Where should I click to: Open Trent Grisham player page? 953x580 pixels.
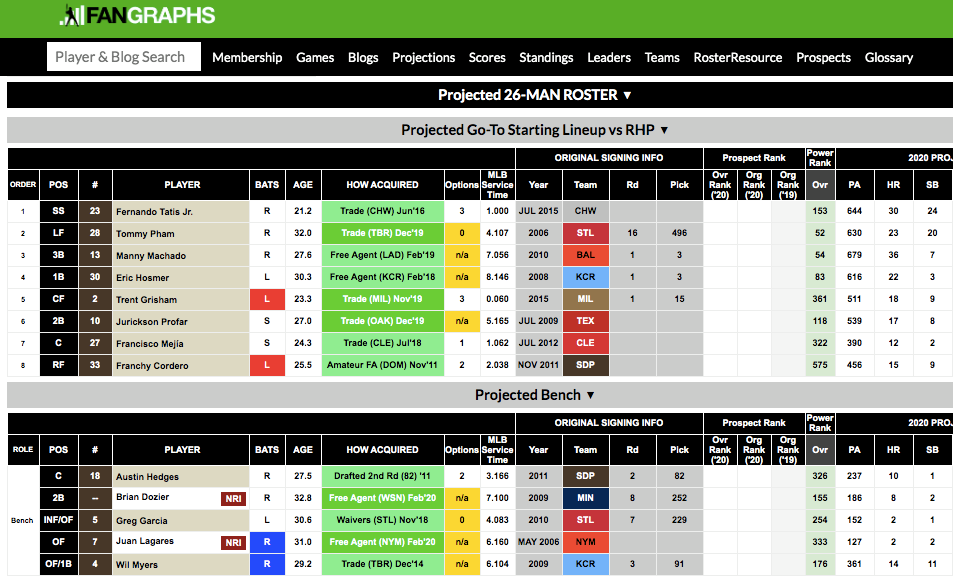pyautogui.click(x=146, y=299)
